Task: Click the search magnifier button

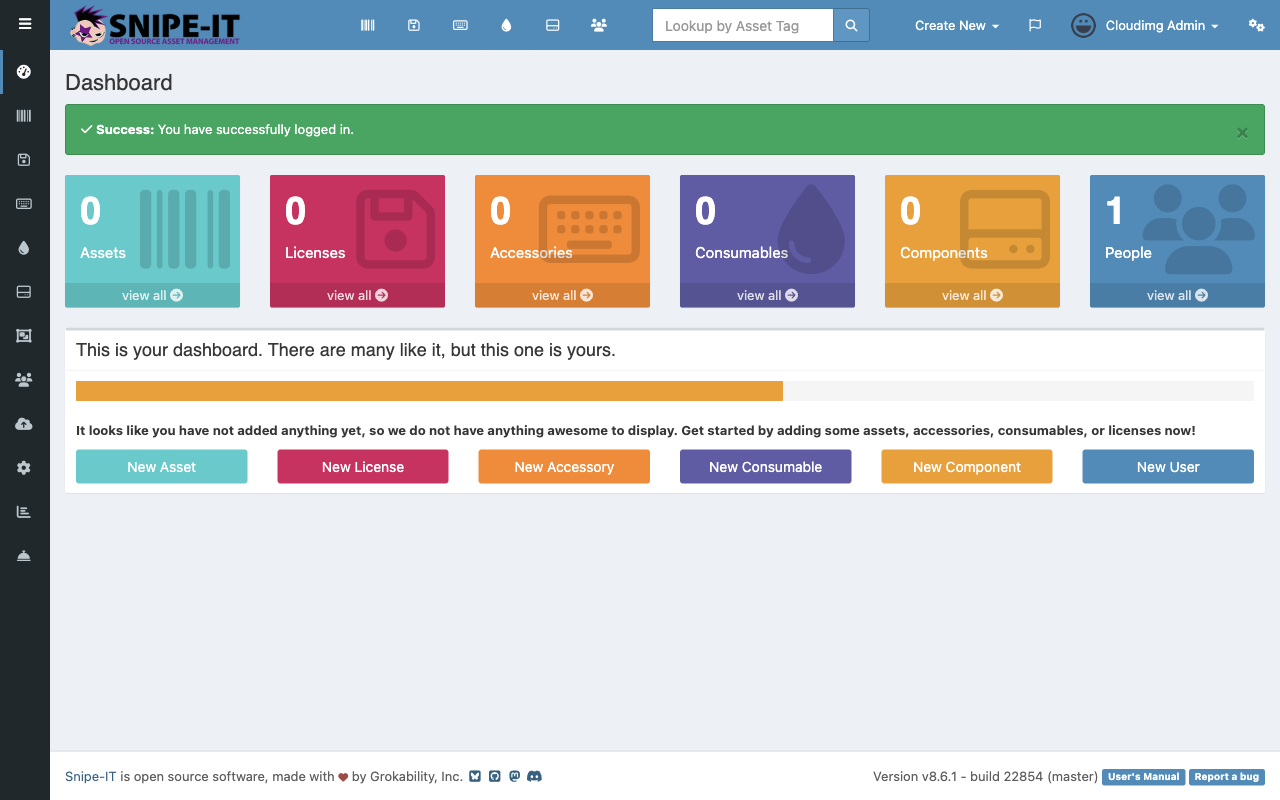Action: [851, 25]
